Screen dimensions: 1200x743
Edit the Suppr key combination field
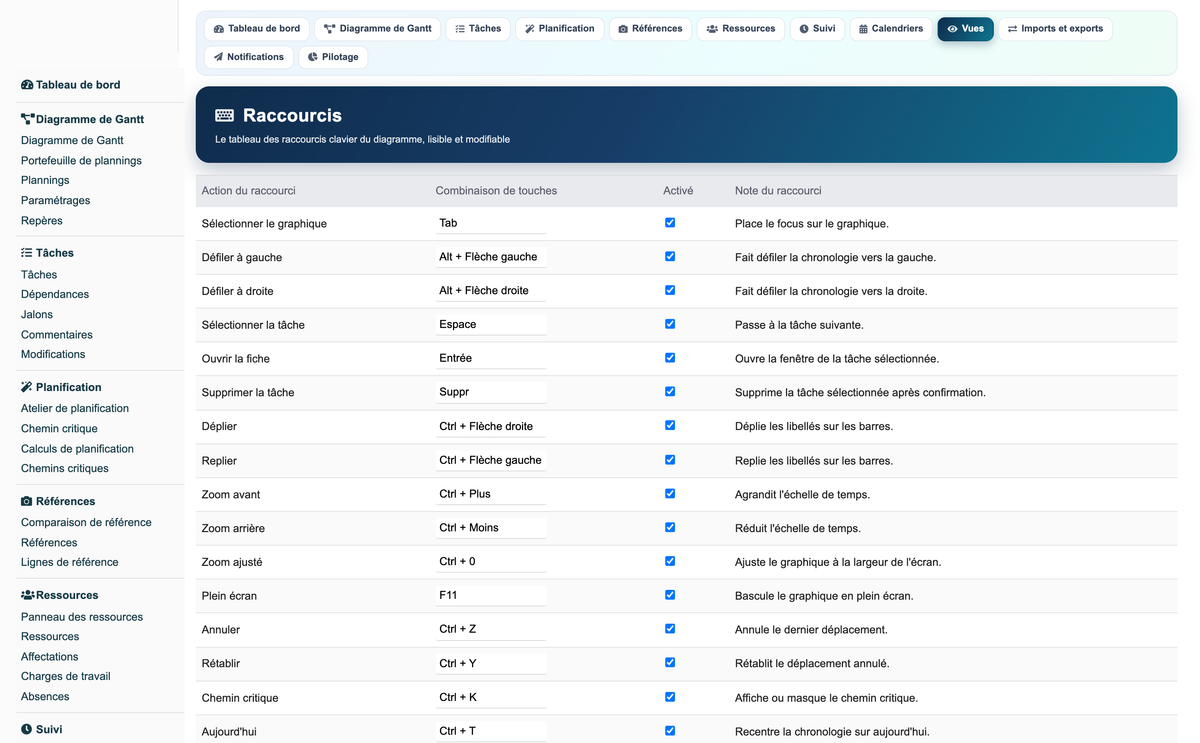[491, 392]
